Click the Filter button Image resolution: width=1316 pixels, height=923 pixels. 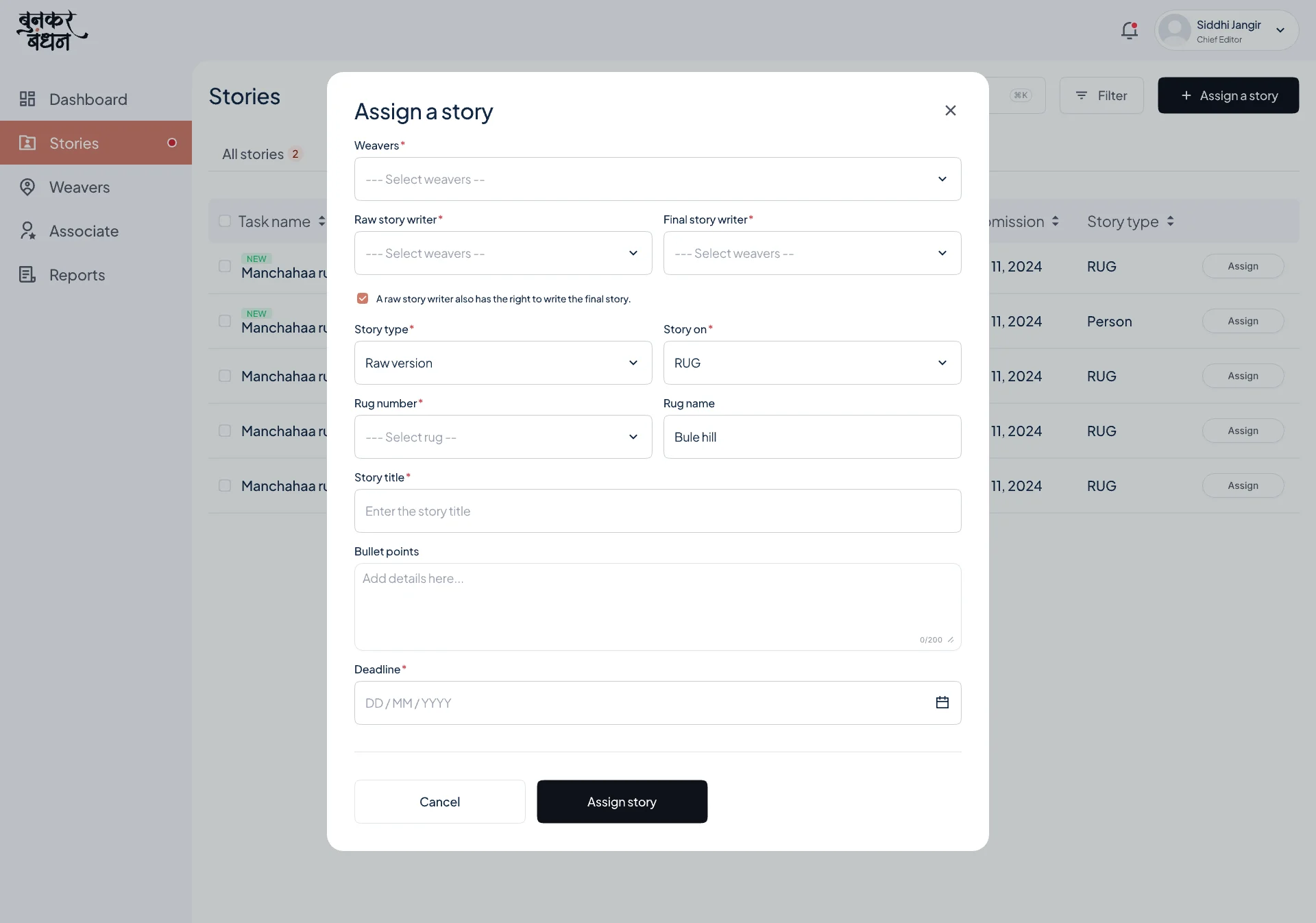(x=1101, y=95)
